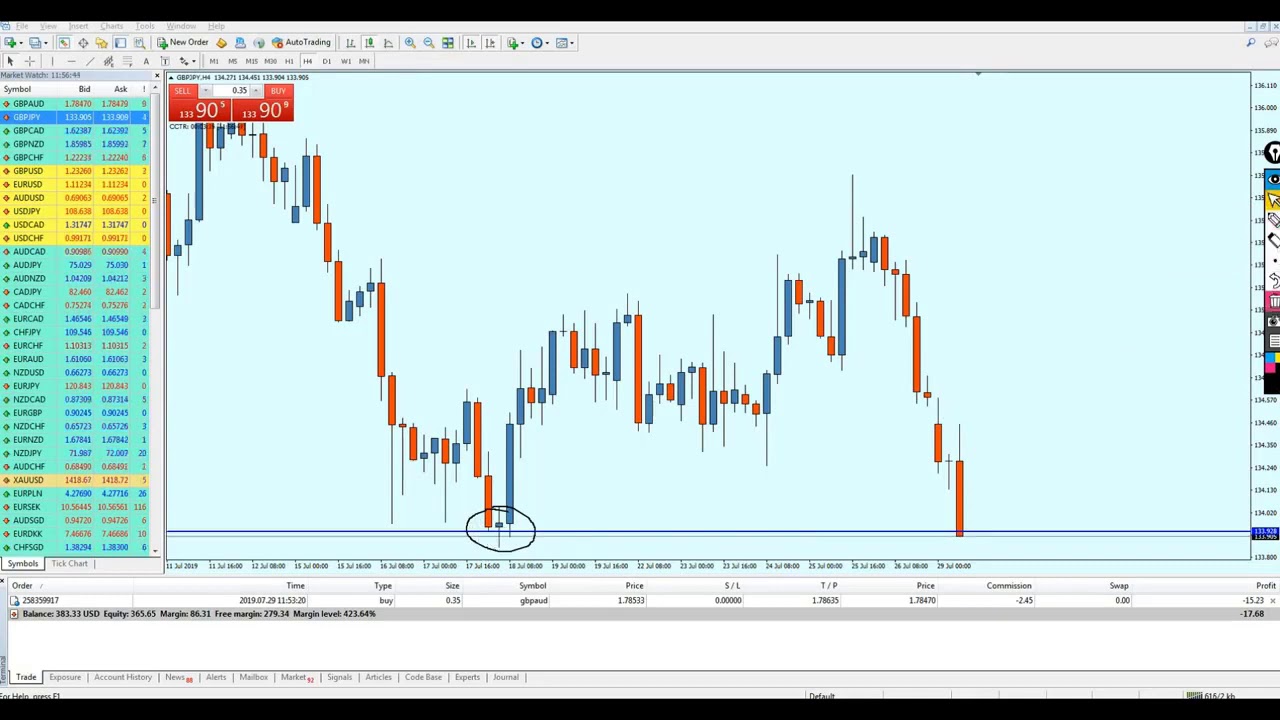Open the Strategy Tester icon

(139, 43)
